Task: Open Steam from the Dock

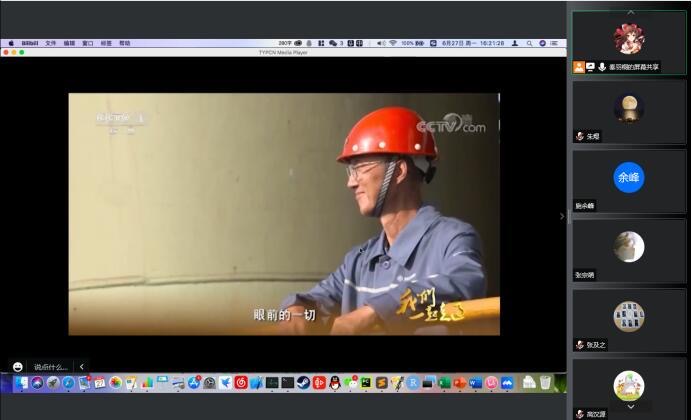Action: (x=303, y=382)
